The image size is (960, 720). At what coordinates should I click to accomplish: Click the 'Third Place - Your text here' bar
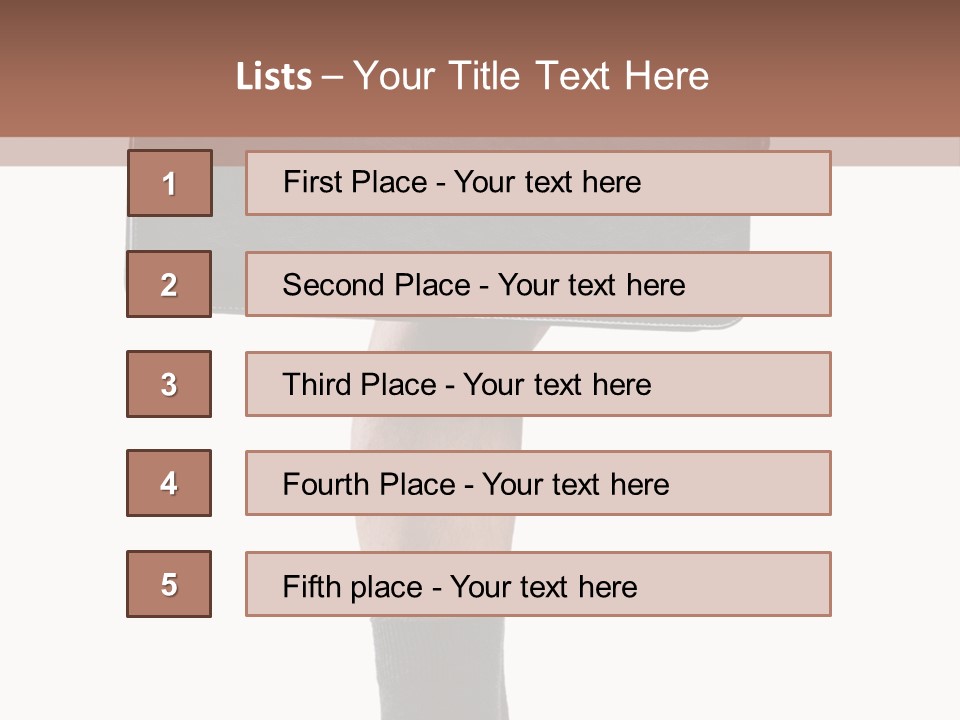[x=538, y=384]
